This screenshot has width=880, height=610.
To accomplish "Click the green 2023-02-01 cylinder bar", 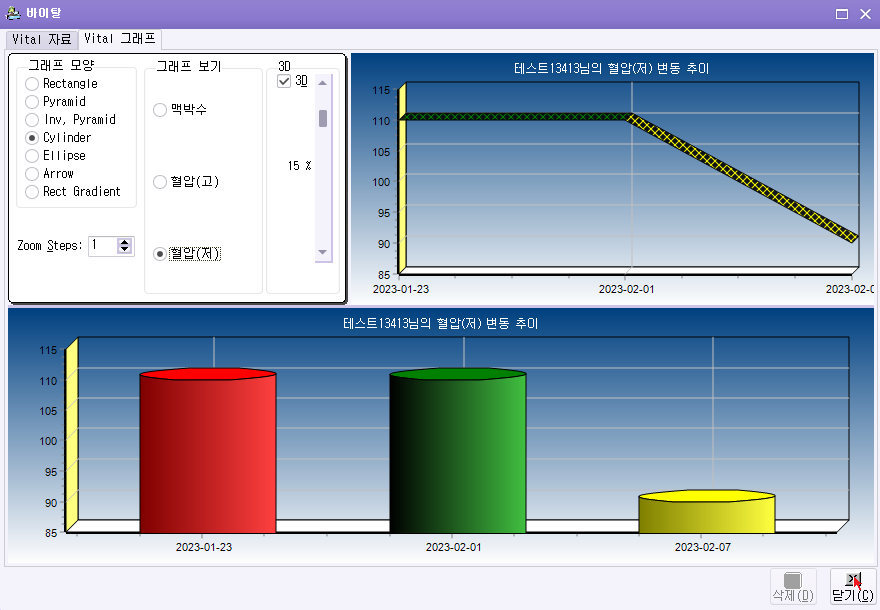I will click(457, 451).
